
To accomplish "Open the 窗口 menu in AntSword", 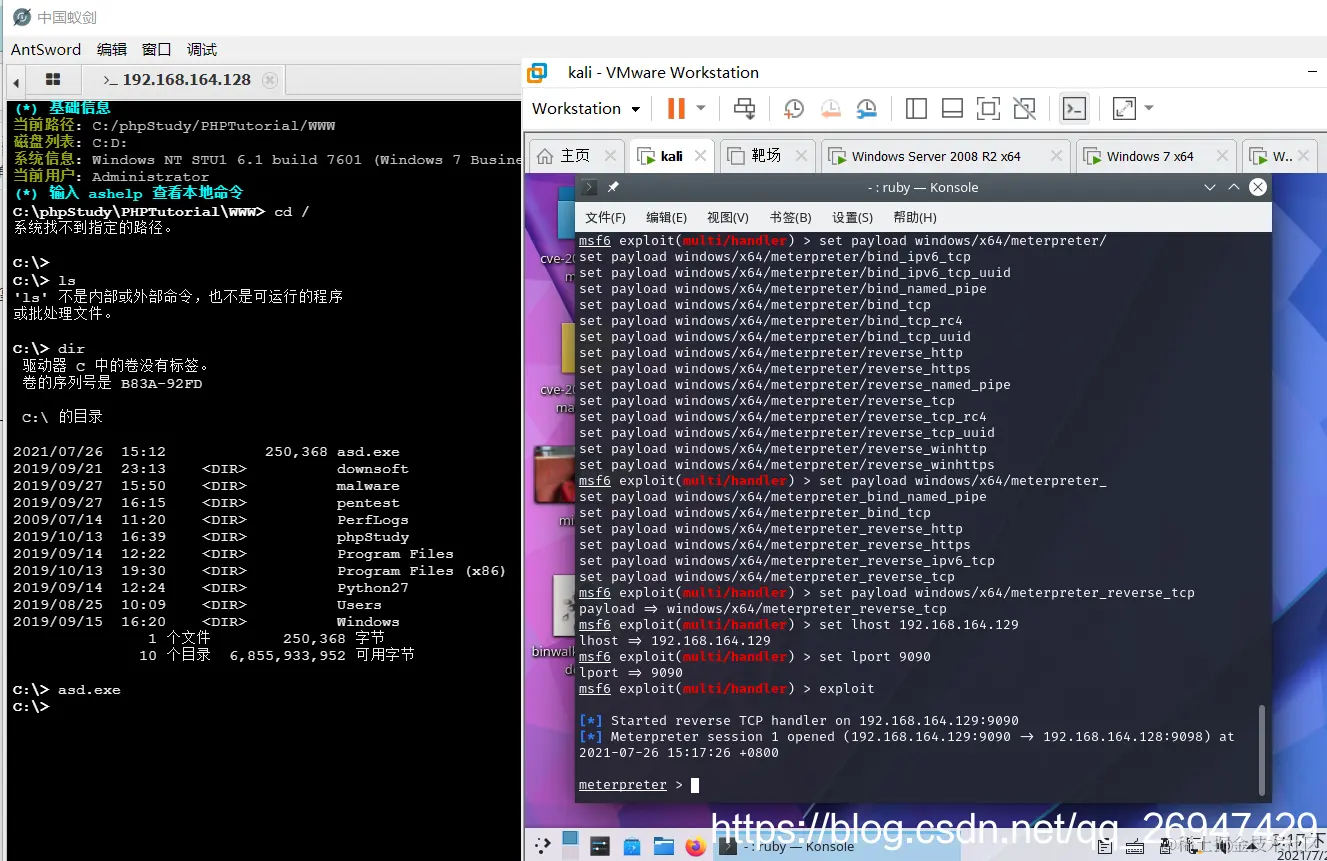I will tap(157, 49).
